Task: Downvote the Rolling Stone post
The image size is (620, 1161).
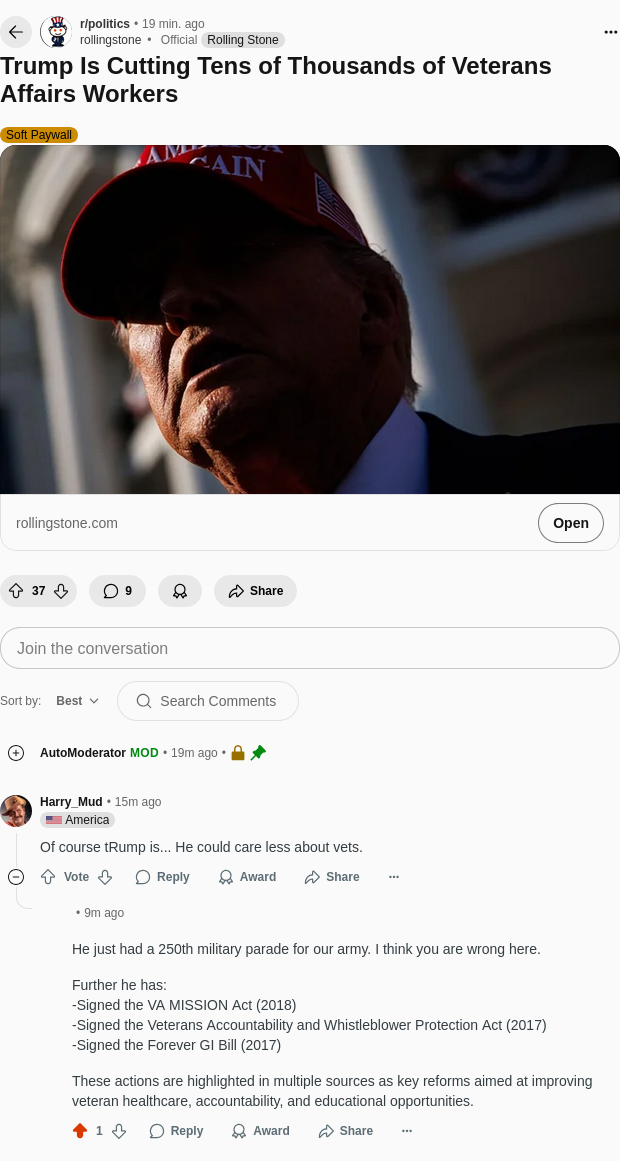Action: click(61, 591)
